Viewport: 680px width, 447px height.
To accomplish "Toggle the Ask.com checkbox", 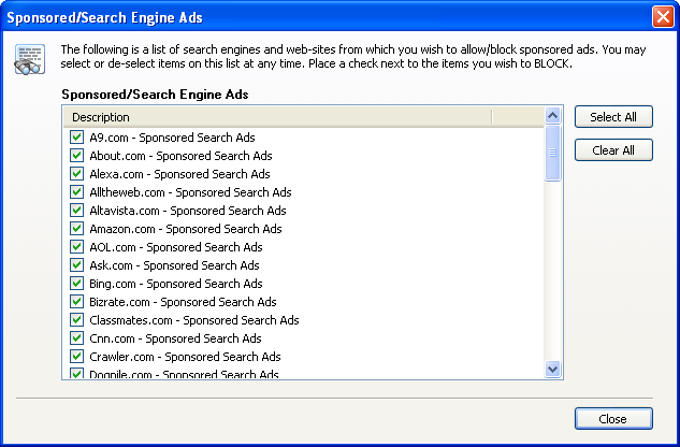I will point(77,265).
